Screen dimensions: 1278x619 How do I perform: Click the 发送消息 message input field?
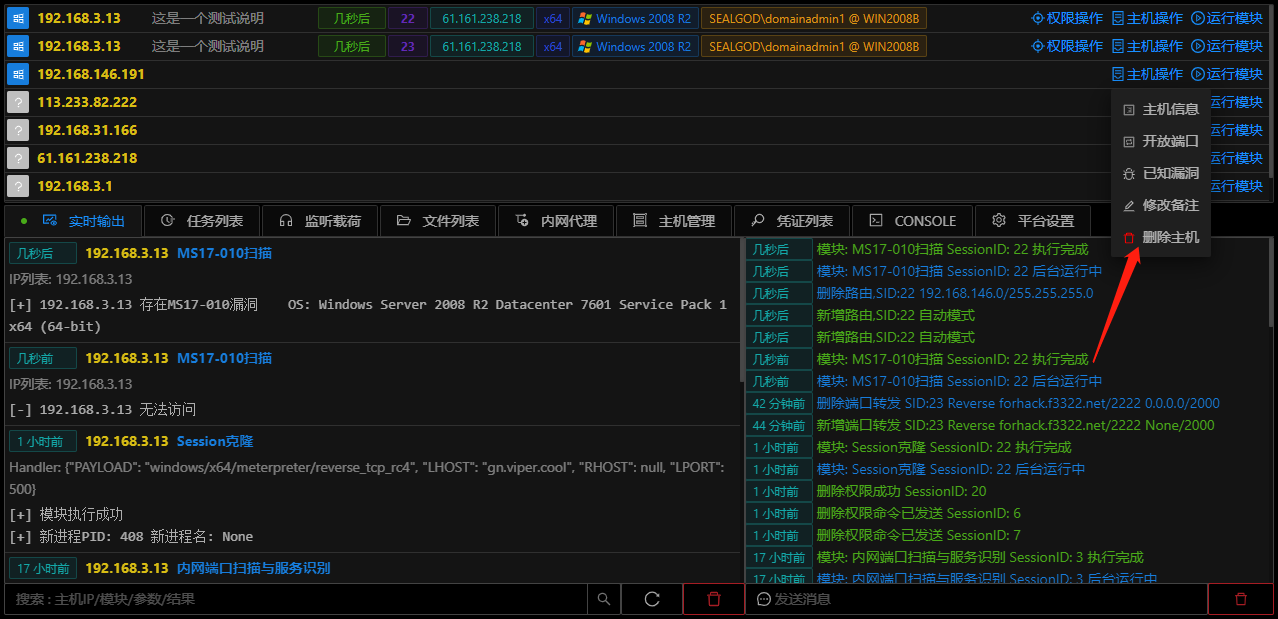[977, 599]
